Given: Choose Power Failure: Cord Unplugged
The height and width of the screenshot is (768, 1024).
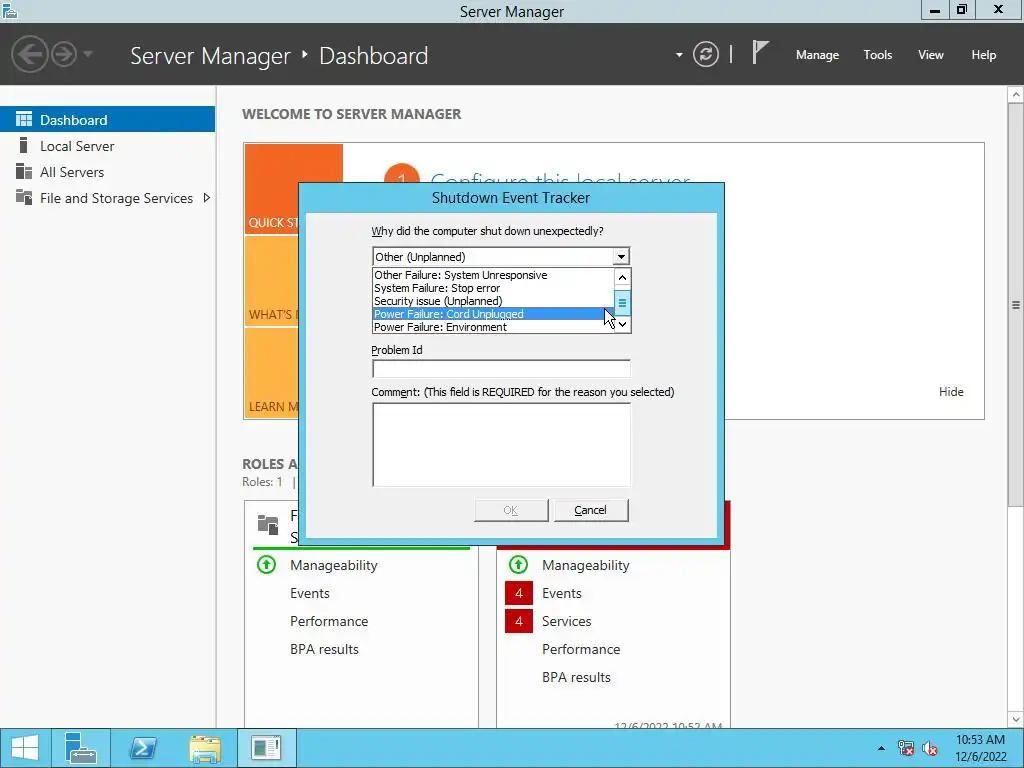Looking at the screenshot, I should 493,314.
